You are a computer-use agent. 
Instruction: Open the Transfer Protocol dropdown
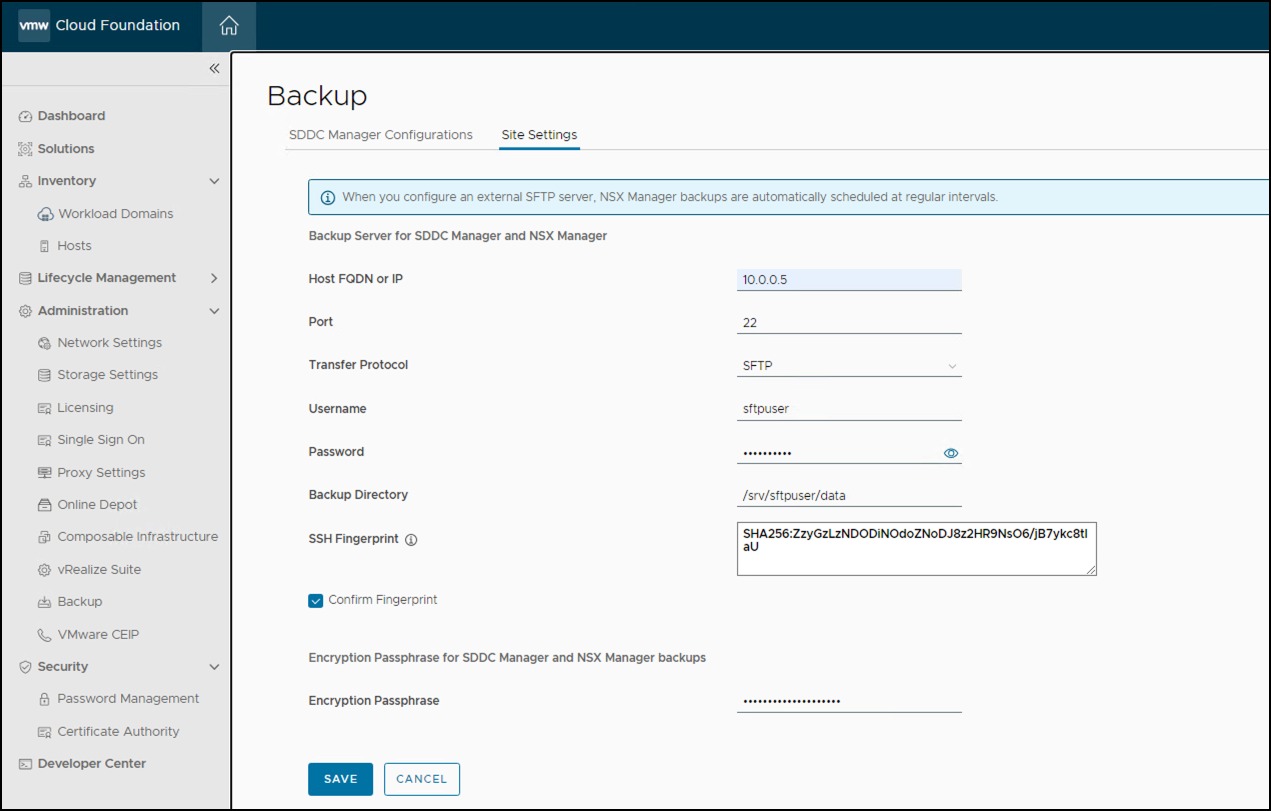pyautogui.click(x=849, y=366)
